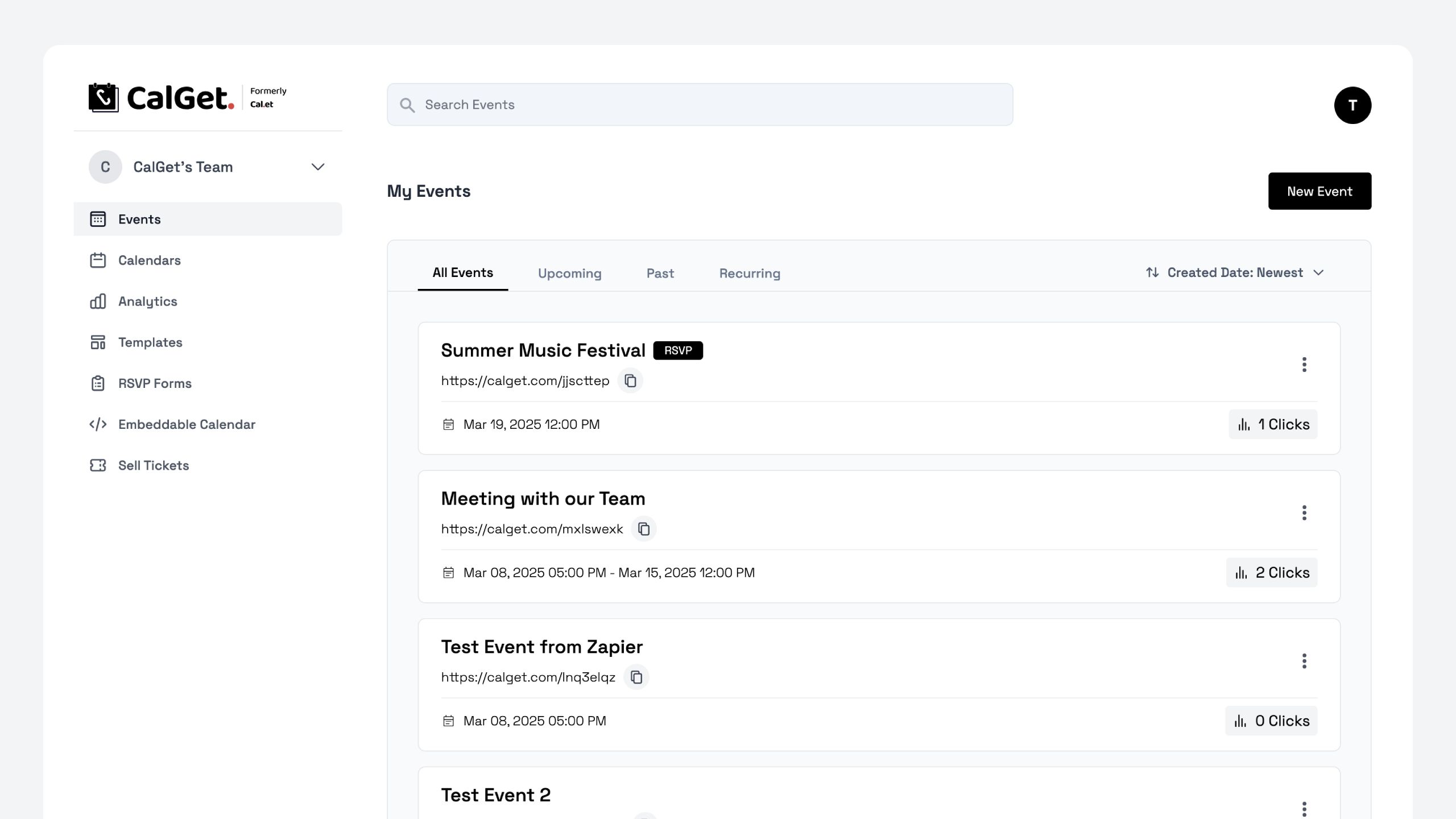View click stats for Summer Music Festival

point(1273,424)
